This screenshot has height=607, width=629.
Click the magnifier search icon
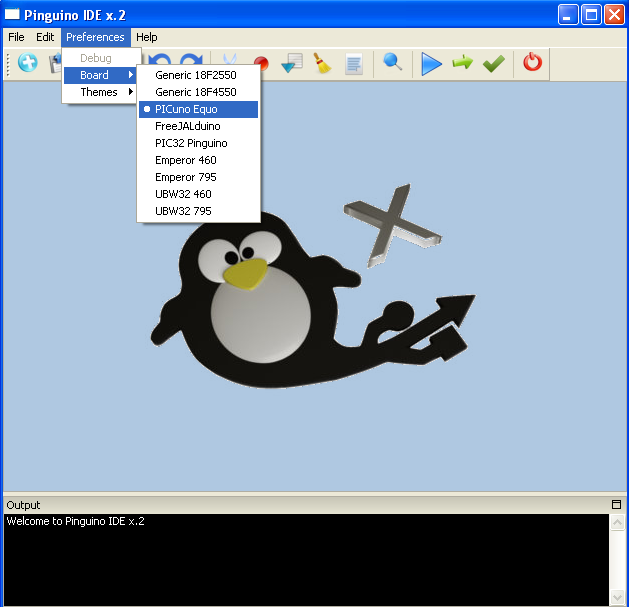click(x=393, y=63)
